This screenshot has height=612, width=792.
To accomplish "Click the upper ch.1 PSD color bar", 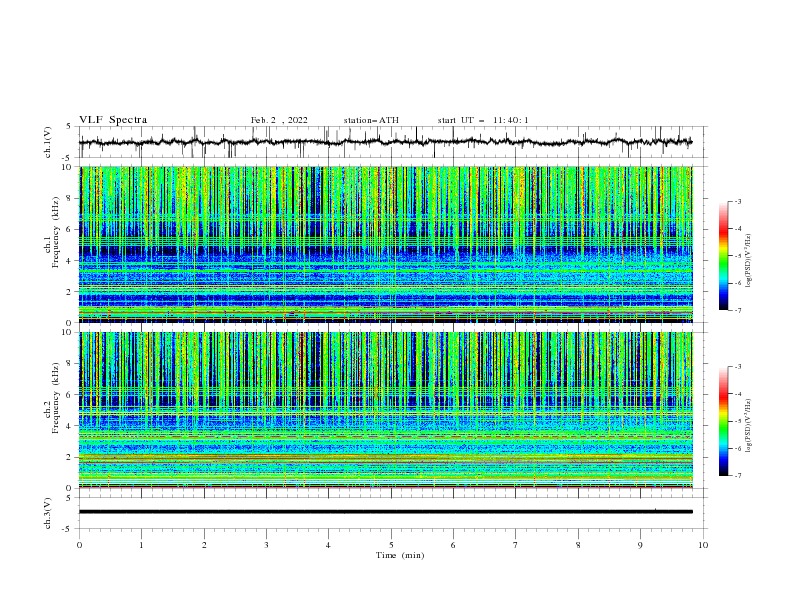I will (x=723, y=256).
